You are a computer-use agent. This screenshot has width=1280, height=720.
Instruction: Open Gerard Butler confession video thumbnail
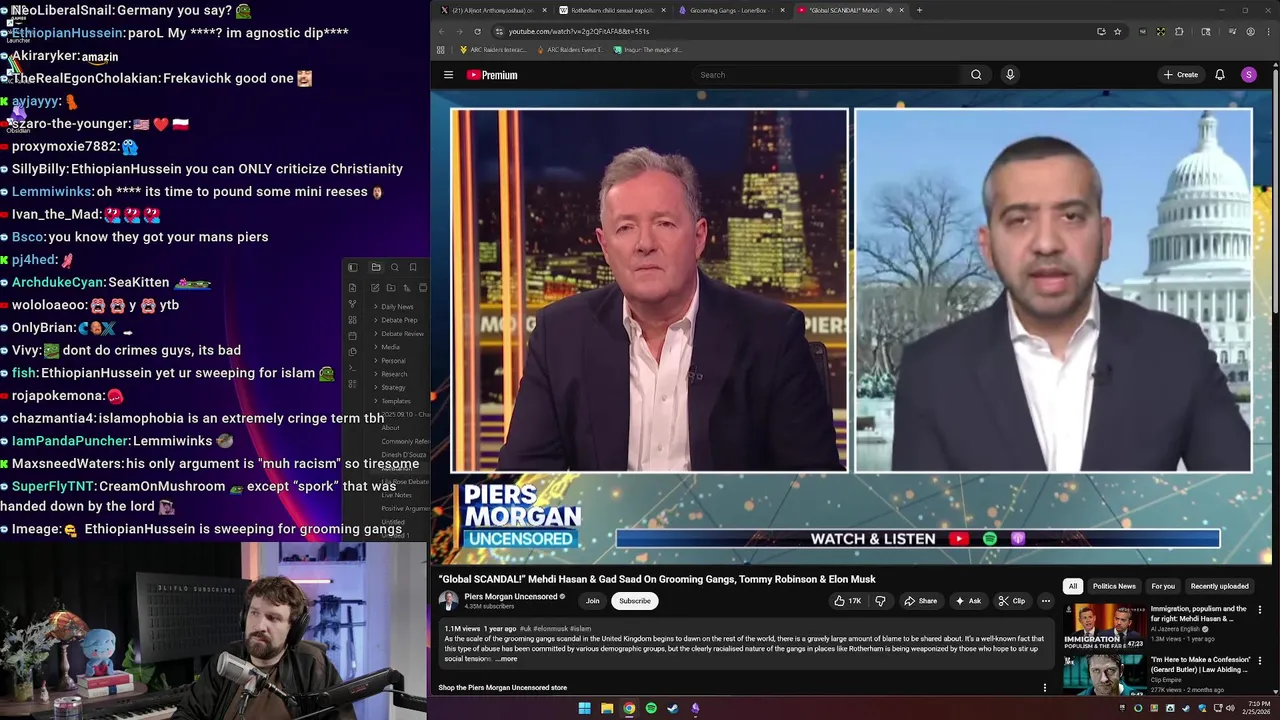click(1104, 675)
